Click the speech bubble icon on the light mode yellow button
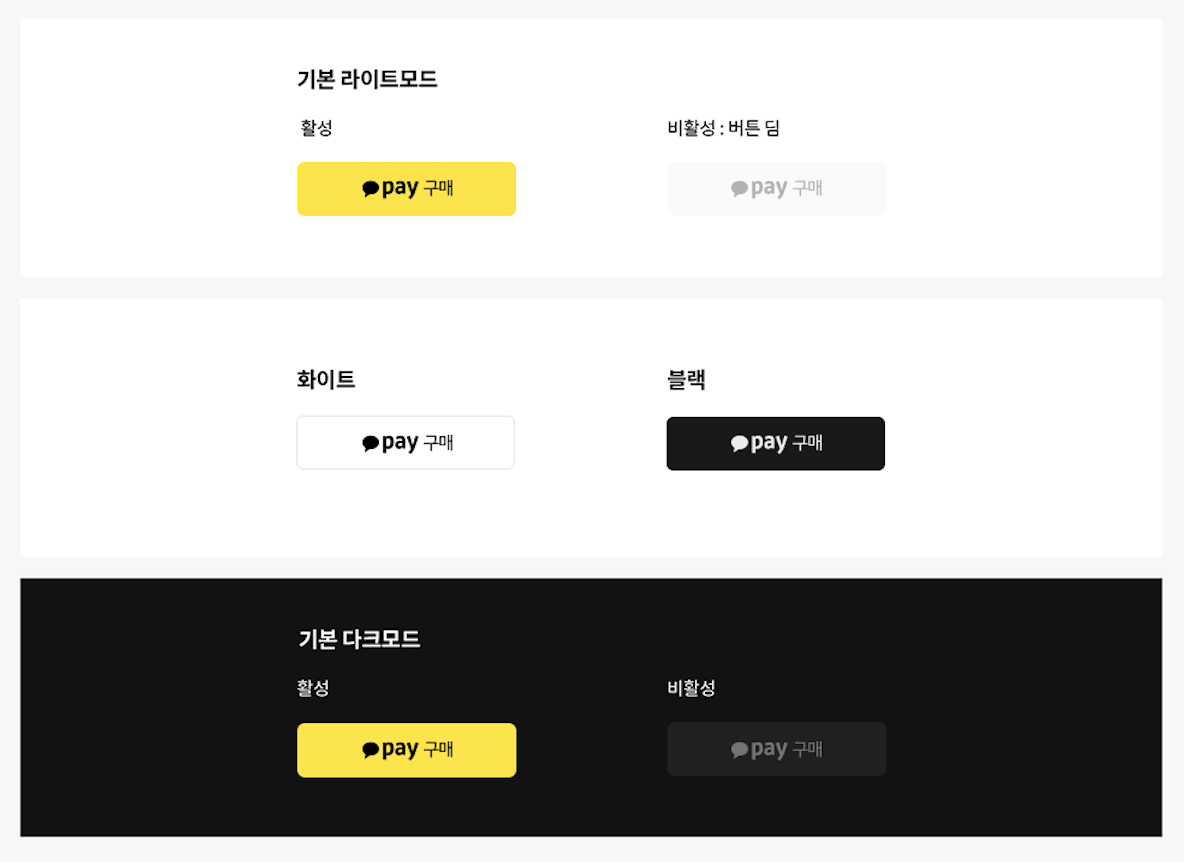This screenshot has width=1184, height=862. (370, 189)
